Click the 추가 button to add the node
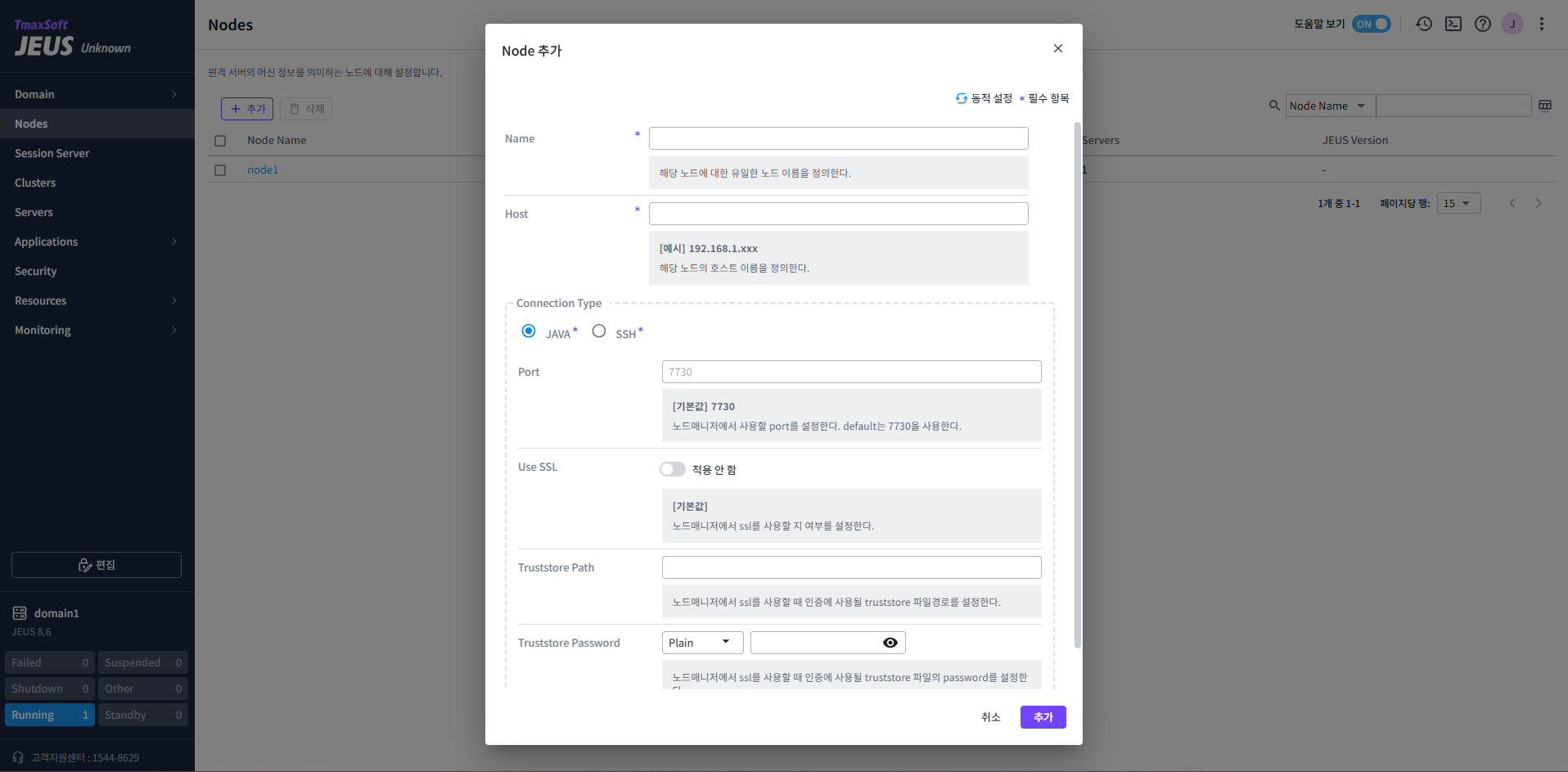The height and width of the screenshot is (772, 1568). click(x=1043, y=716)
